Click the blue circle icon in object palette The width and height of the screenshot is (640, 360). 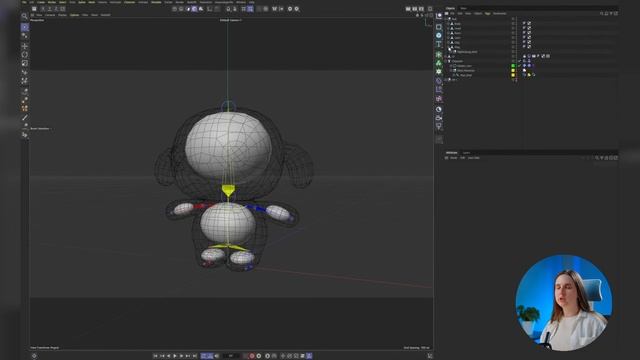pos(439,36)
